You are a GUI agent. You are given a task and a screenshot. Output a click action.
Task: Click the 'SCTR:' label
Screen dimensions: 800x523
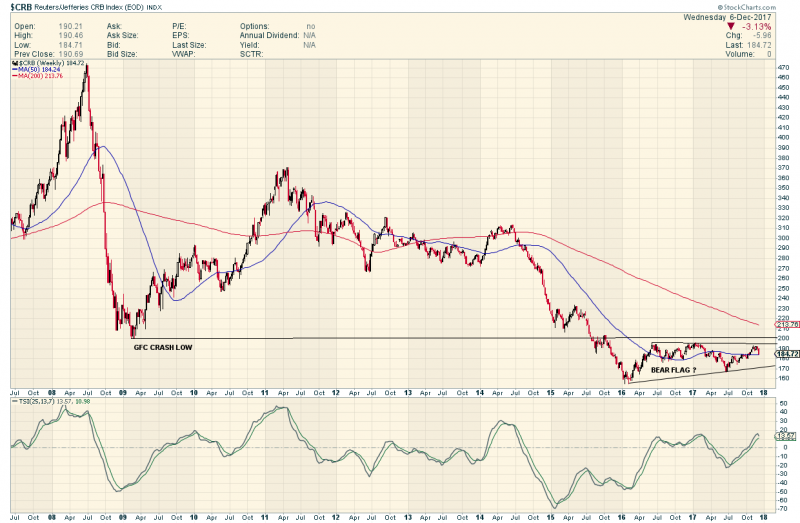pyautogui.click(x=251, y=54)
